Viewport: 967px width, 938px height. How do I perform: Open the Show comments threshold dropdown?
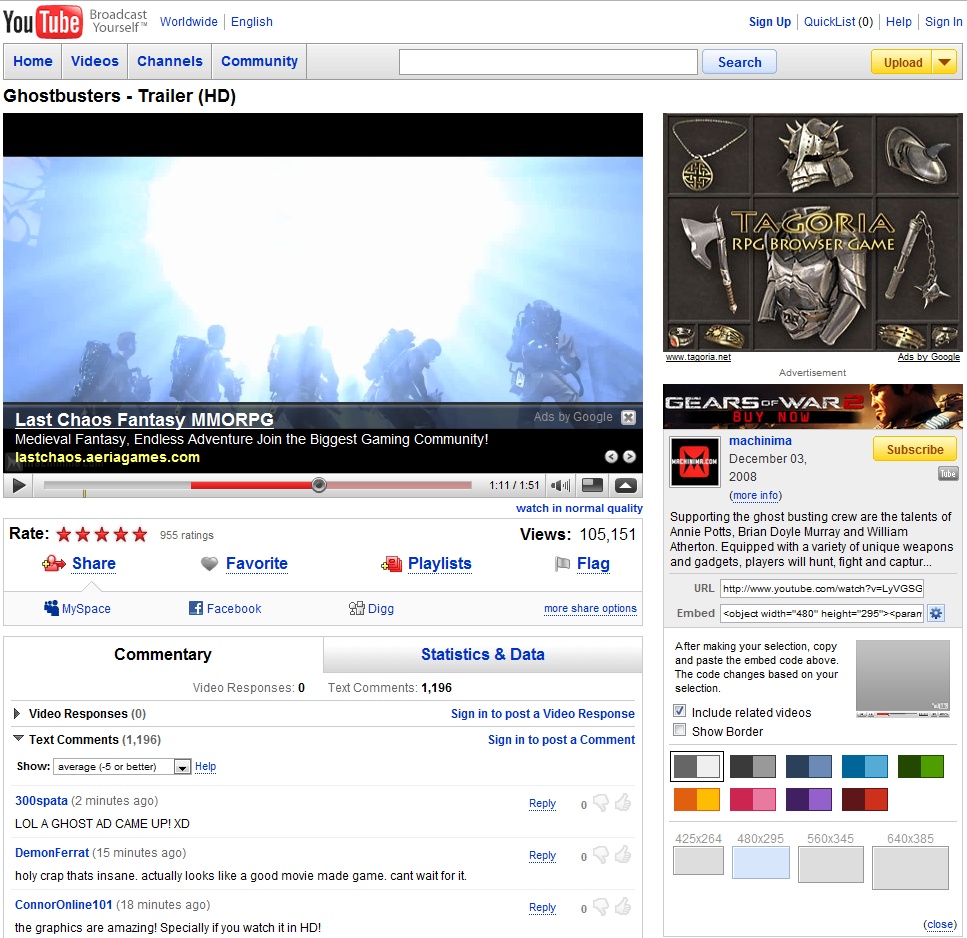pyautogui.click(x=182, y=767)
